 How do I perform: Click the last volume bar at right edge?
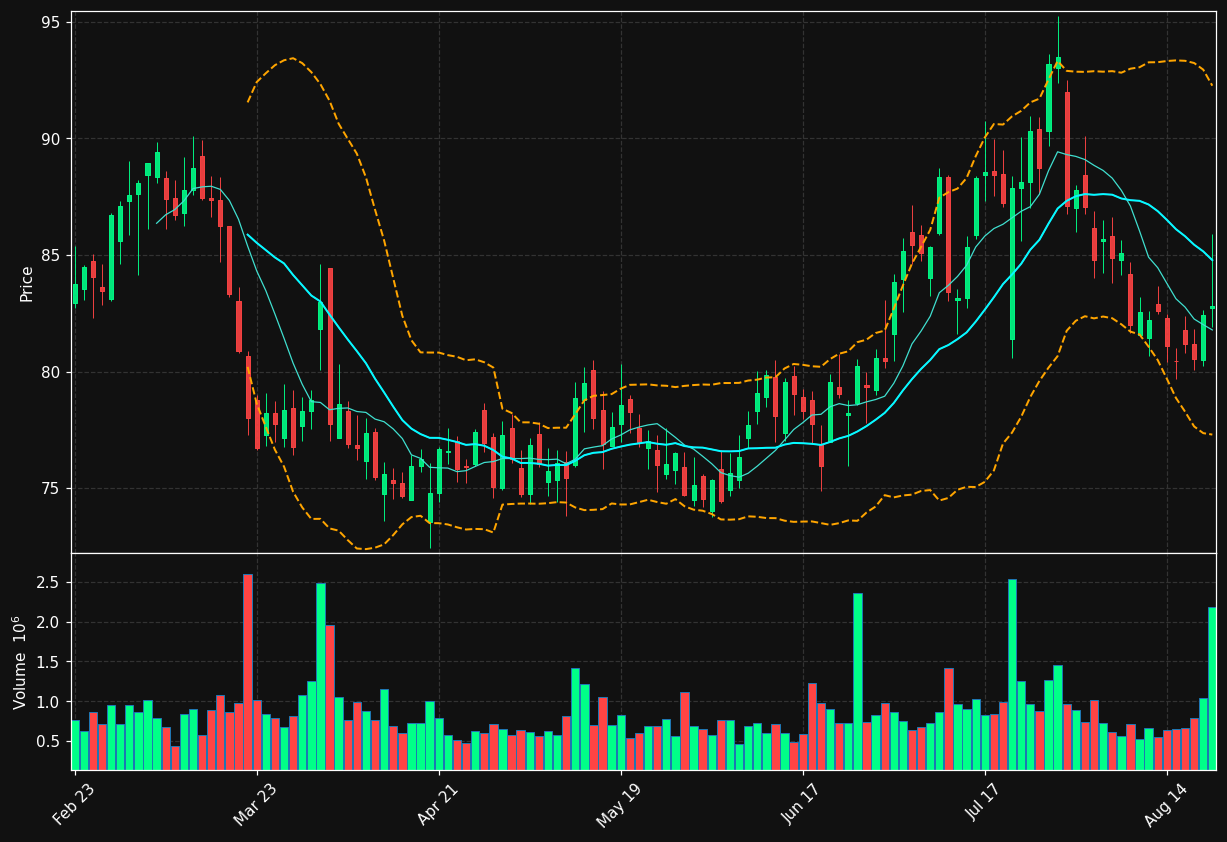point(1212,689)
